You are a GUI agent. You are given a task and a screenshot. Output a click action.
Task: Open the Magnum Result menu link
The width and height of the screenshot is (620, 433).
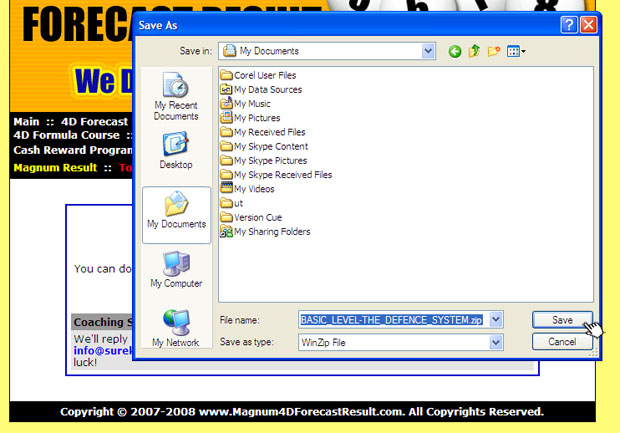pos(55,168)
